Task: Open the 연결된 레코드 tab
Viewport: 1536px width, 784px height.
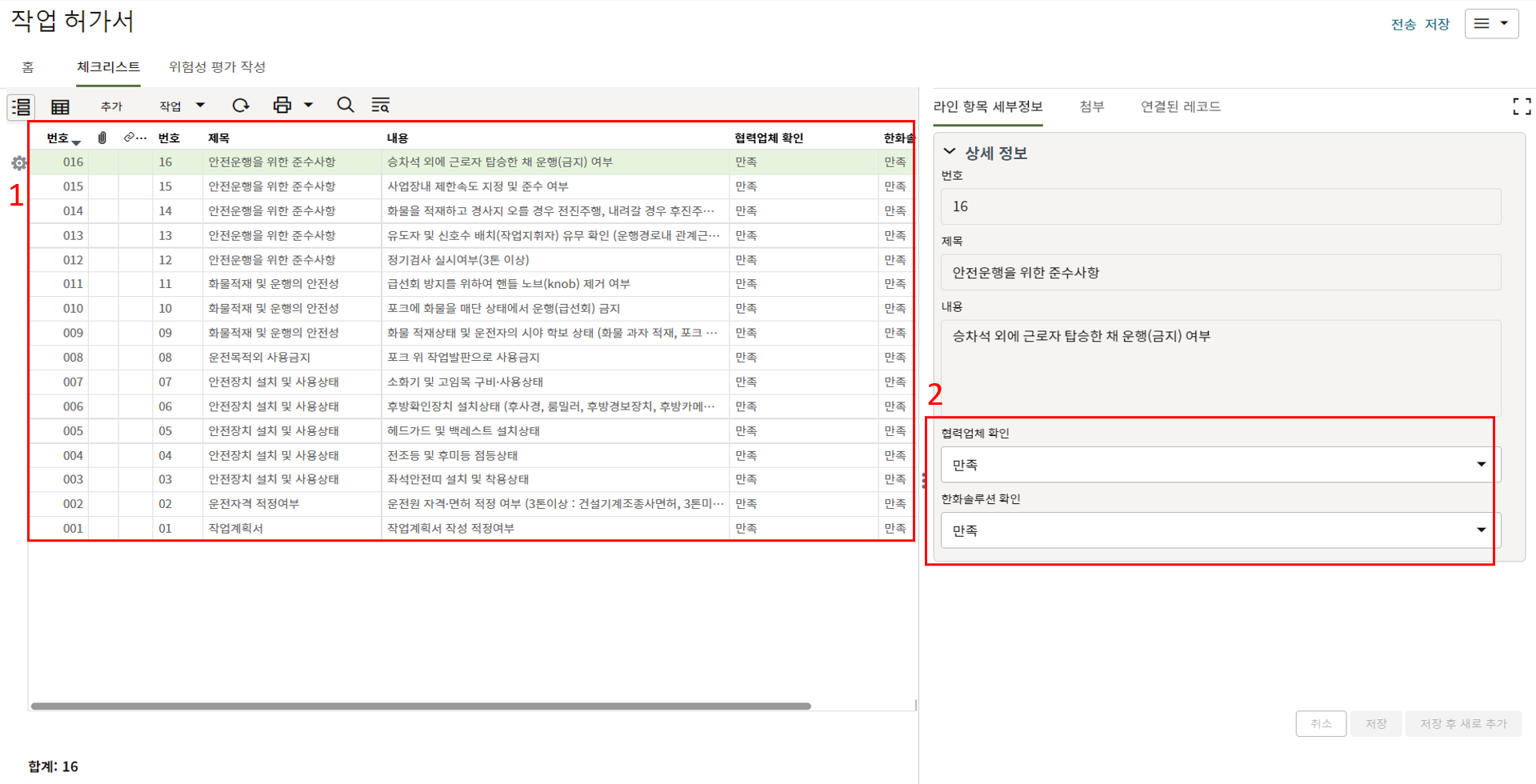Action: tap(1180, 106)
